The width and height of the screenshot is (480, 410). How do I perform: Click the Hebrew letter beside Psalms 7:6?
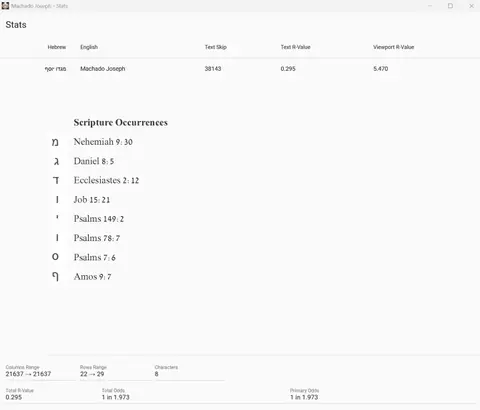click(x=55, y=257)
